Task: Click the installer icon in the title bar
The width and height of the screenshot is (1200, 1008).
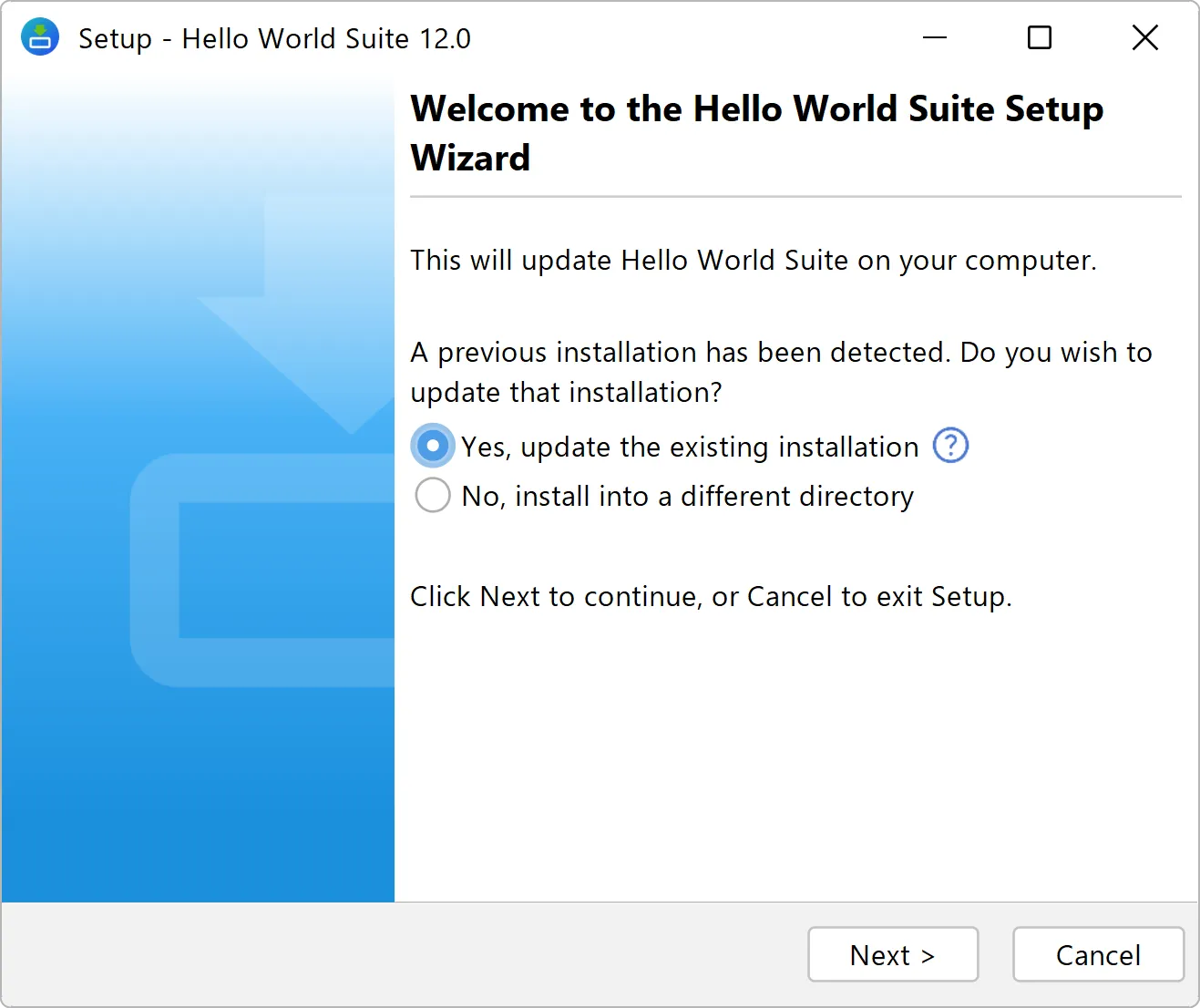Action: 40,37
